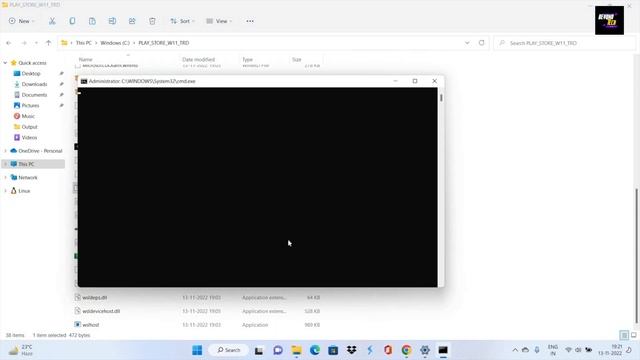Click the New button in File Explorer
The width and height of the screenshot is (640, 360).
point(21,21)
